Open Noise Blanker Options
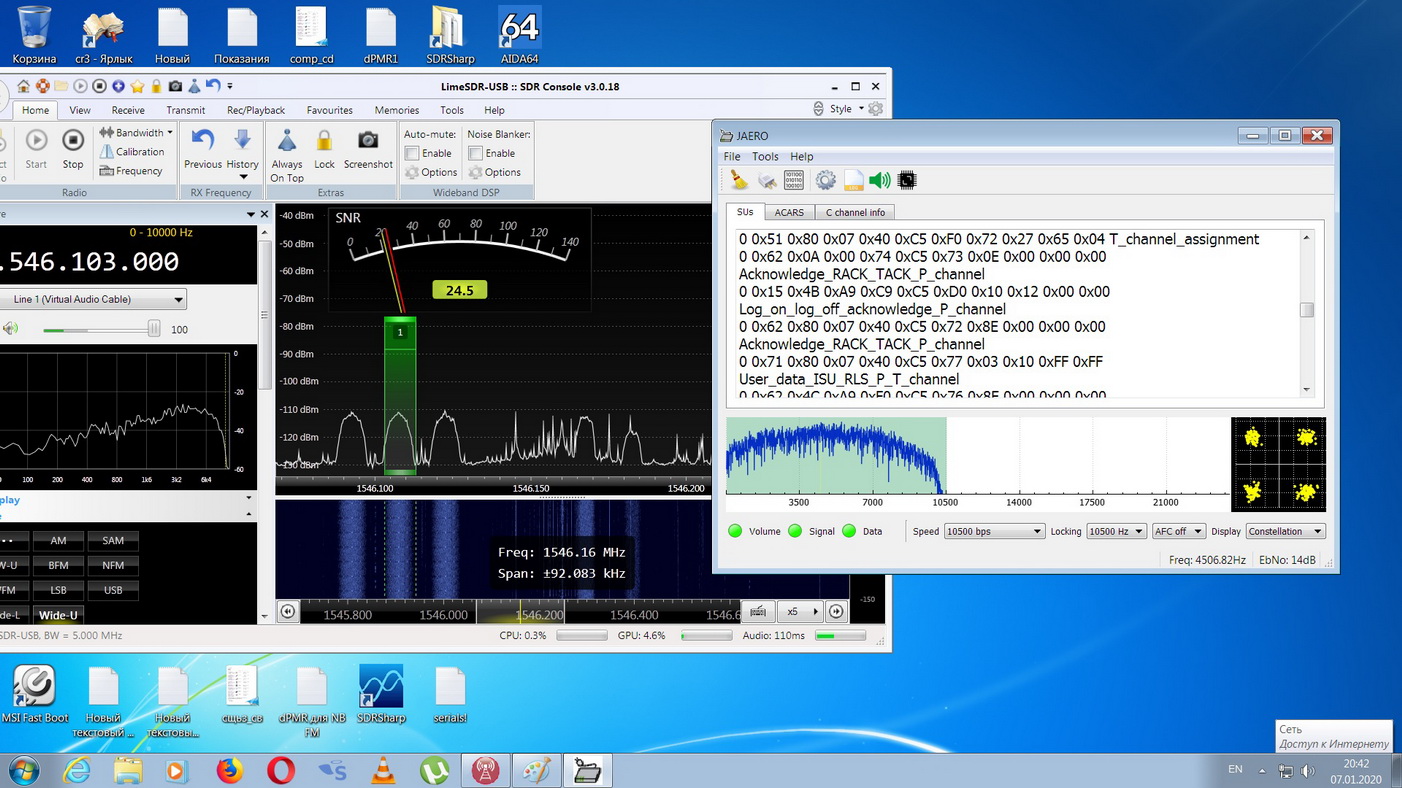The image size is (1402, 788). pyautogui.click(x=495, y=172)
